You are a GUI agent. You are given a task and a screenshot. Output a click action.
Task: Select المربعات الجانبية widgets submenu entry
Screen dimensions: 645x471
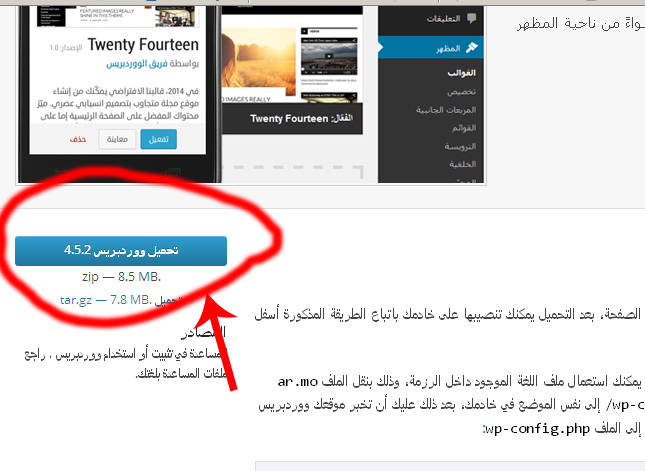click(x=446, y=110)
